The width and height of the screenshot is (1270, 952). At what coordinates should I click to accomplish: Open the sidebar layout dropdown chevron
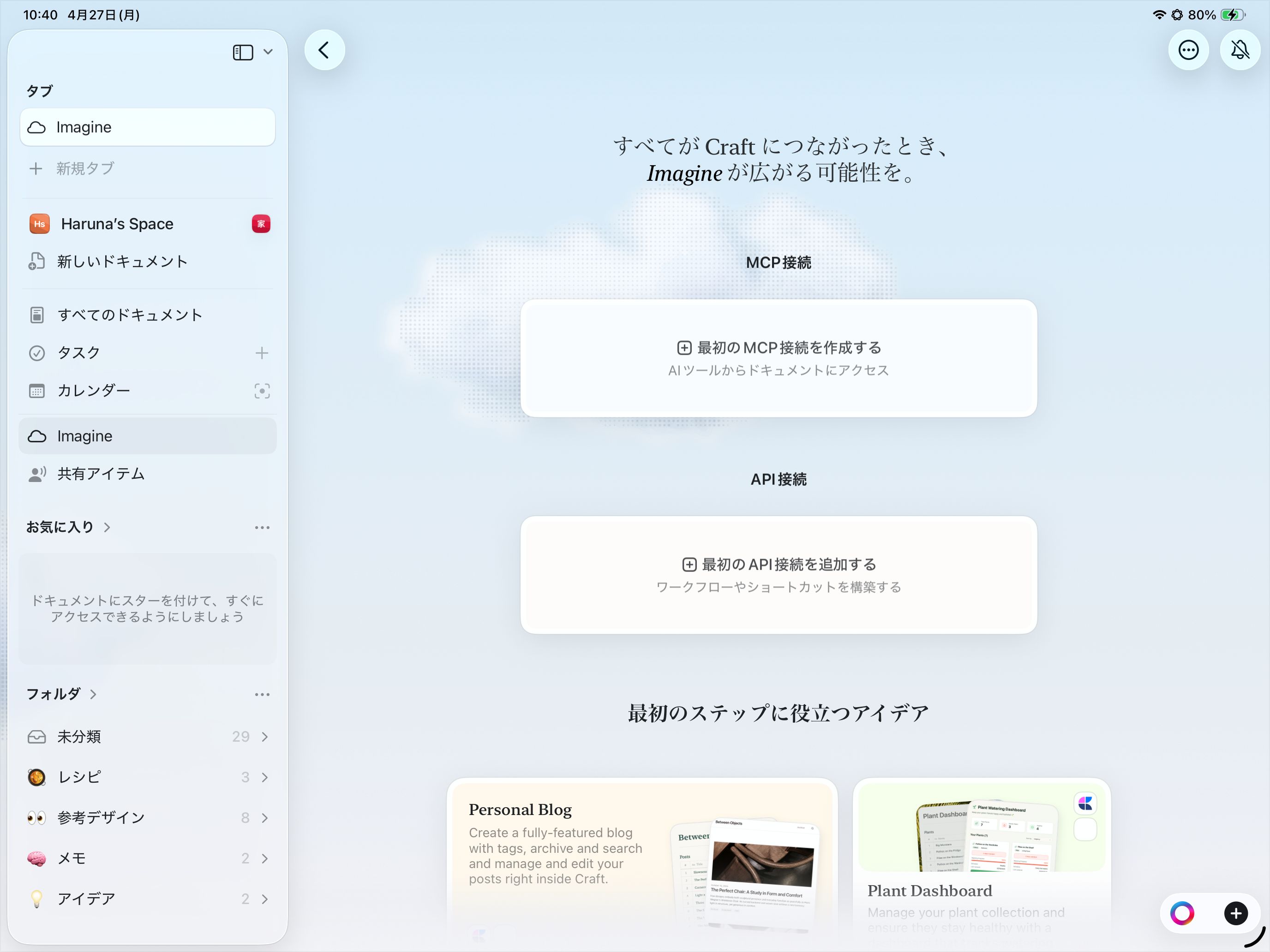click(x=268, y=52)
